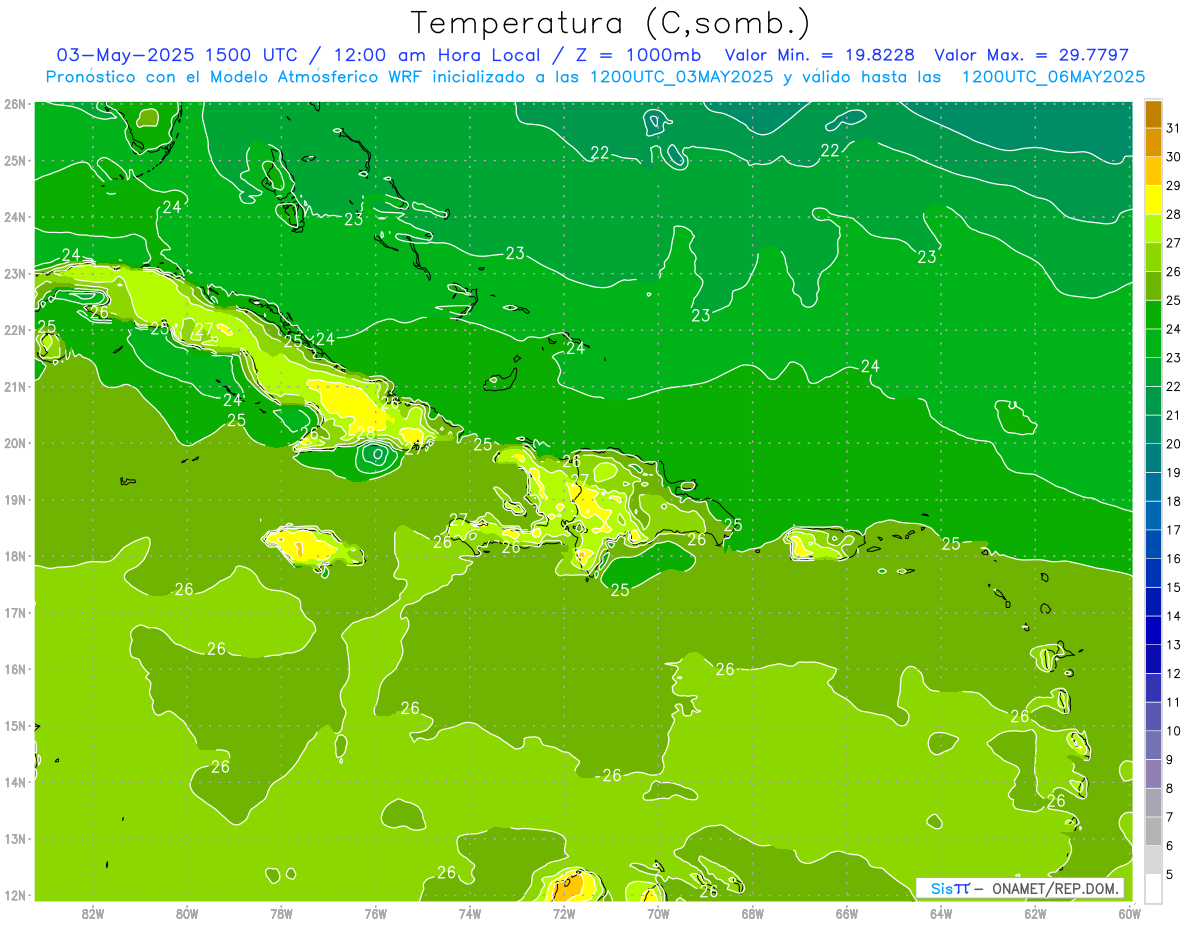Click the colorbar label 11
This screenshot has width=1200, height=927.
click(1174, 702)
